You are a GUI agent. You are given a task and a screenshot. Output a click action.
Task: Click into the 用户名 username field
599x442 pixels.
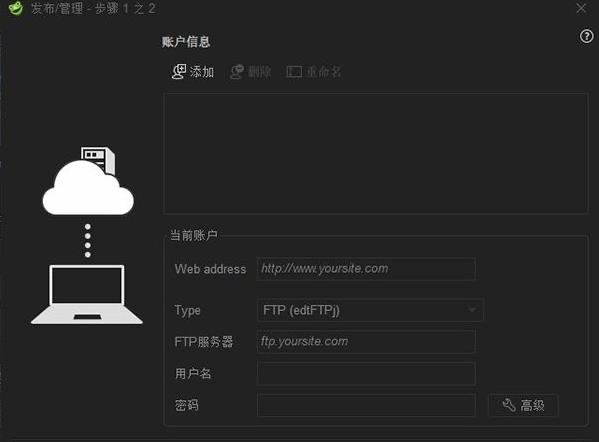coord(366,373)
